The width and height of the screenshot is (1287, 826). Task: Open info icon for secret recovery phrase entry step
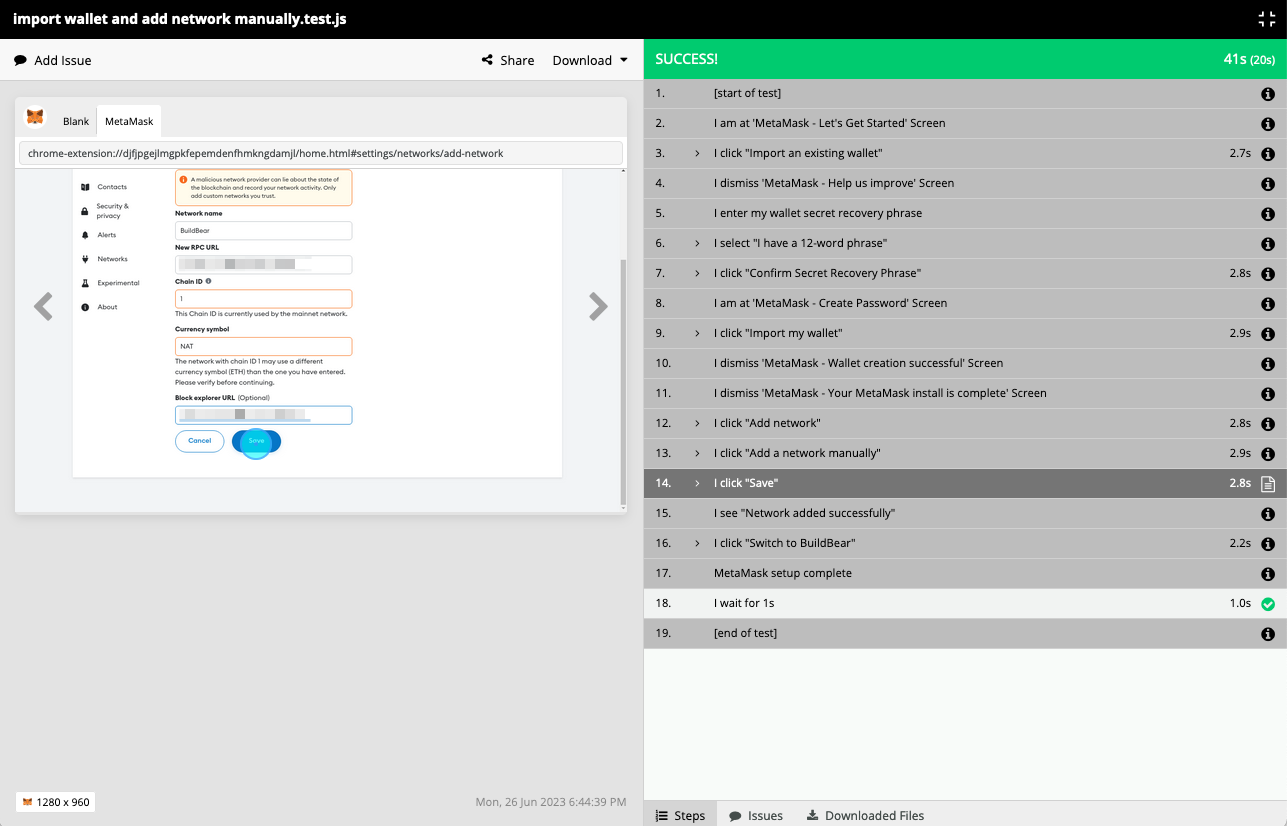coord(1267,214)
